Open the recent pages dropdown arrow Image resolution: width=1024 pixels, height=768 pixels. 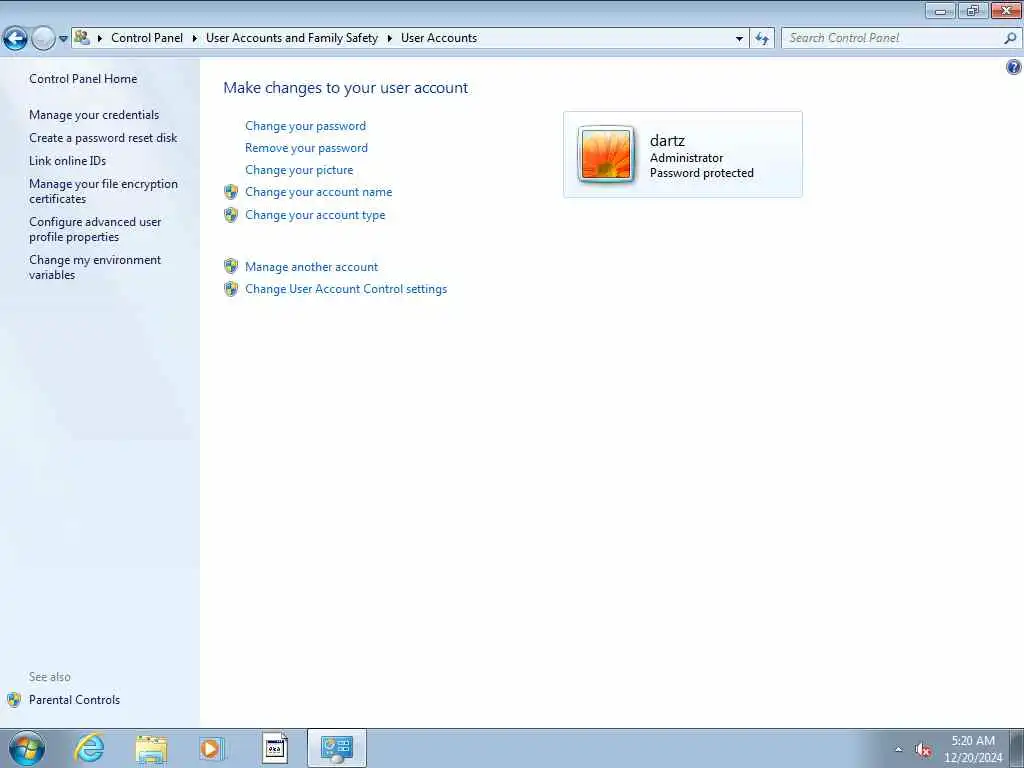coord(63,39)
